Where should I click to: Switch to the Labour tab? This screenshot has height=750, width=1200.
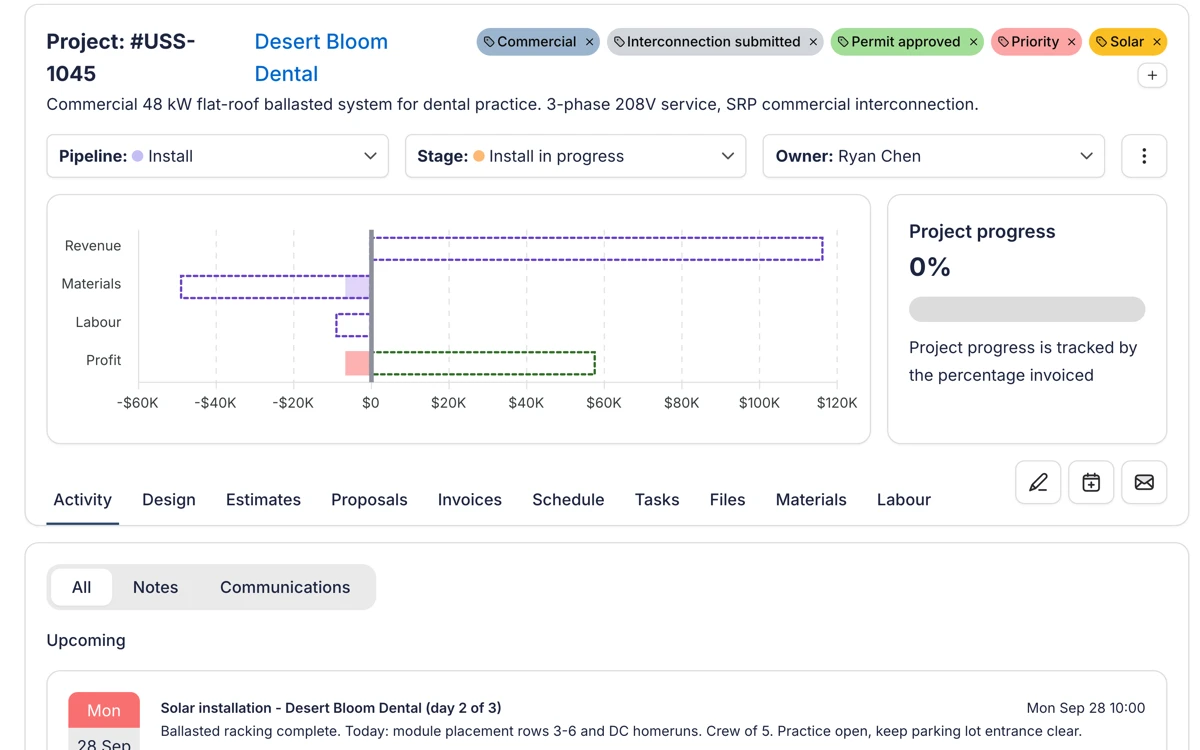pyautogui.click(x=904, y=500)
